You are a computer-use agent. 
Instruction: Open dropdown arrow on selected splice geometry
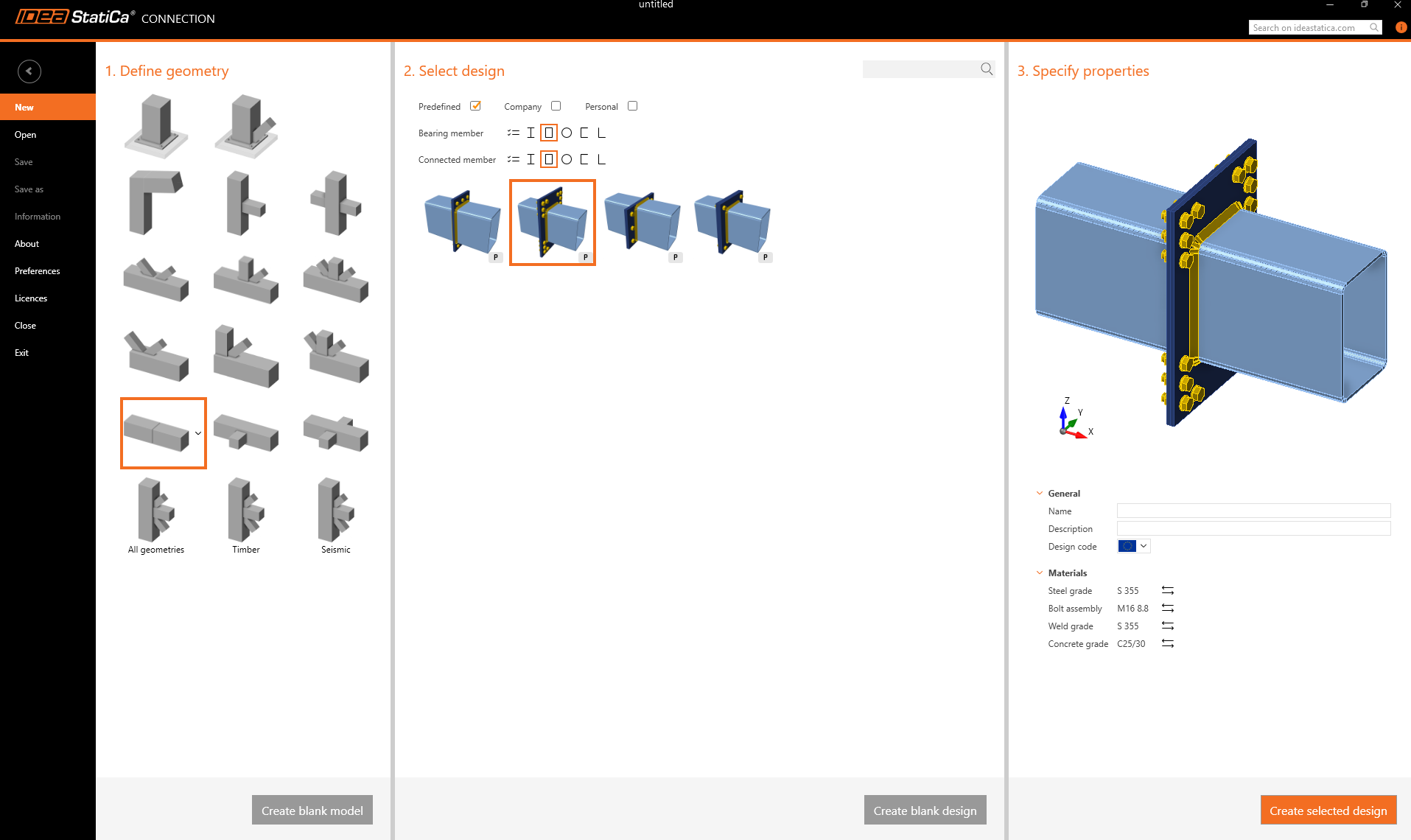[198, 433]
